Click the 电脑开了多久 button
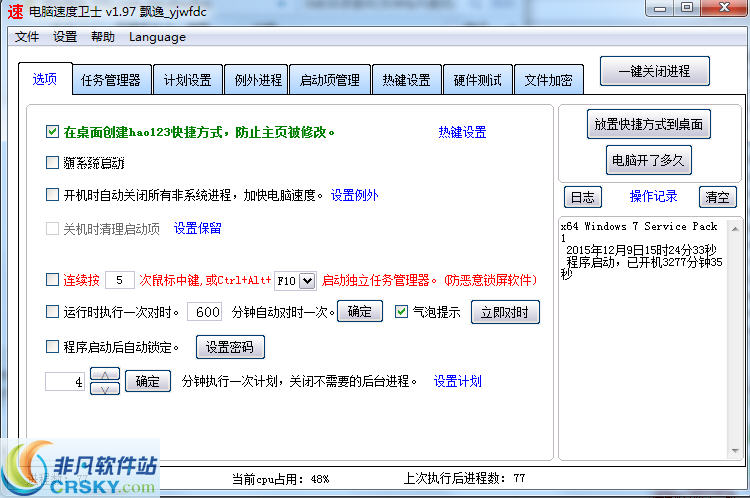 pos(649,160)
